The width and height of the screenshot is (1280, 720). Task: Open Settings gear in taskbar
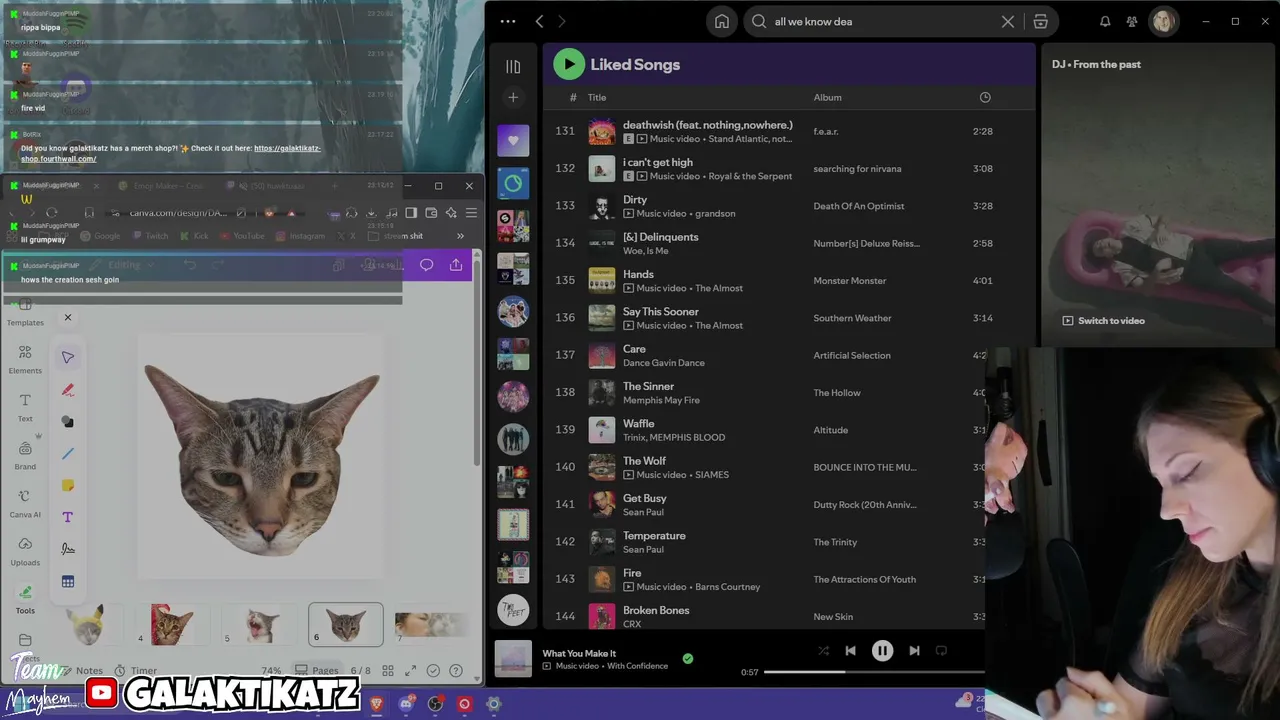click(493, 704)
